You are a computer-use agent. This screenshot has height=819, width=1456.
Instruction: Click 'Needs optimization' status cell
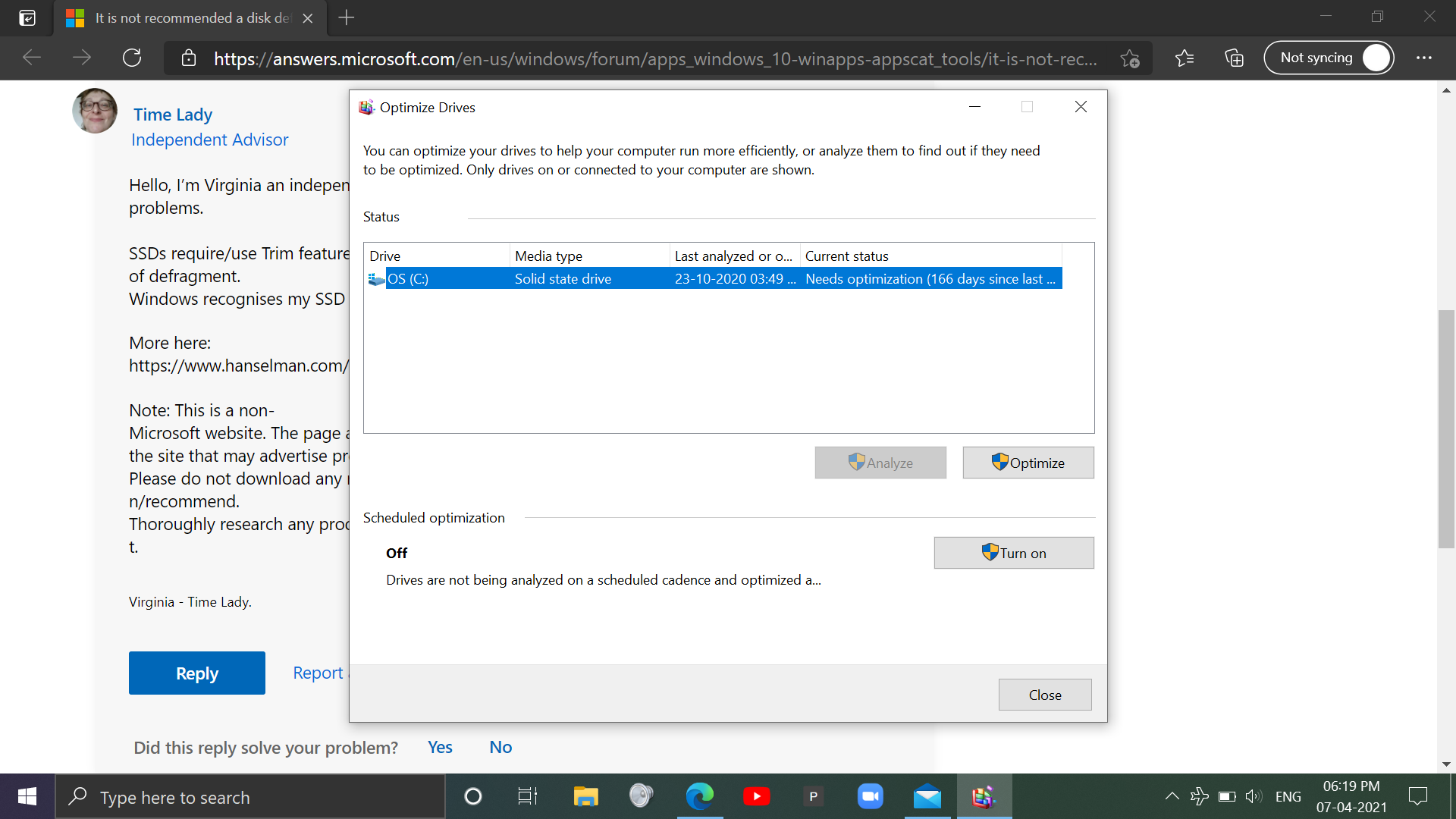(930, 278)
